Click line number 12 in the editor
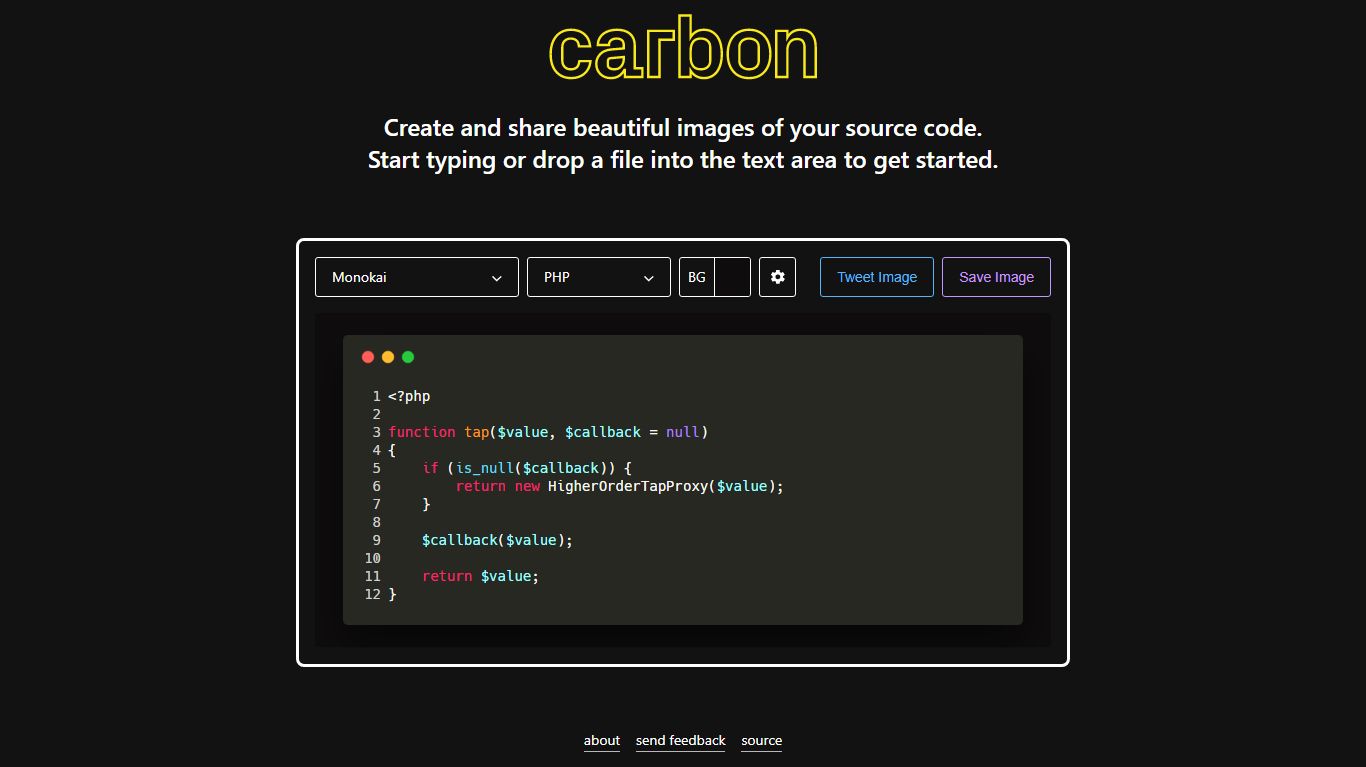Screen dimensions: 1366x767 point(372,594)
